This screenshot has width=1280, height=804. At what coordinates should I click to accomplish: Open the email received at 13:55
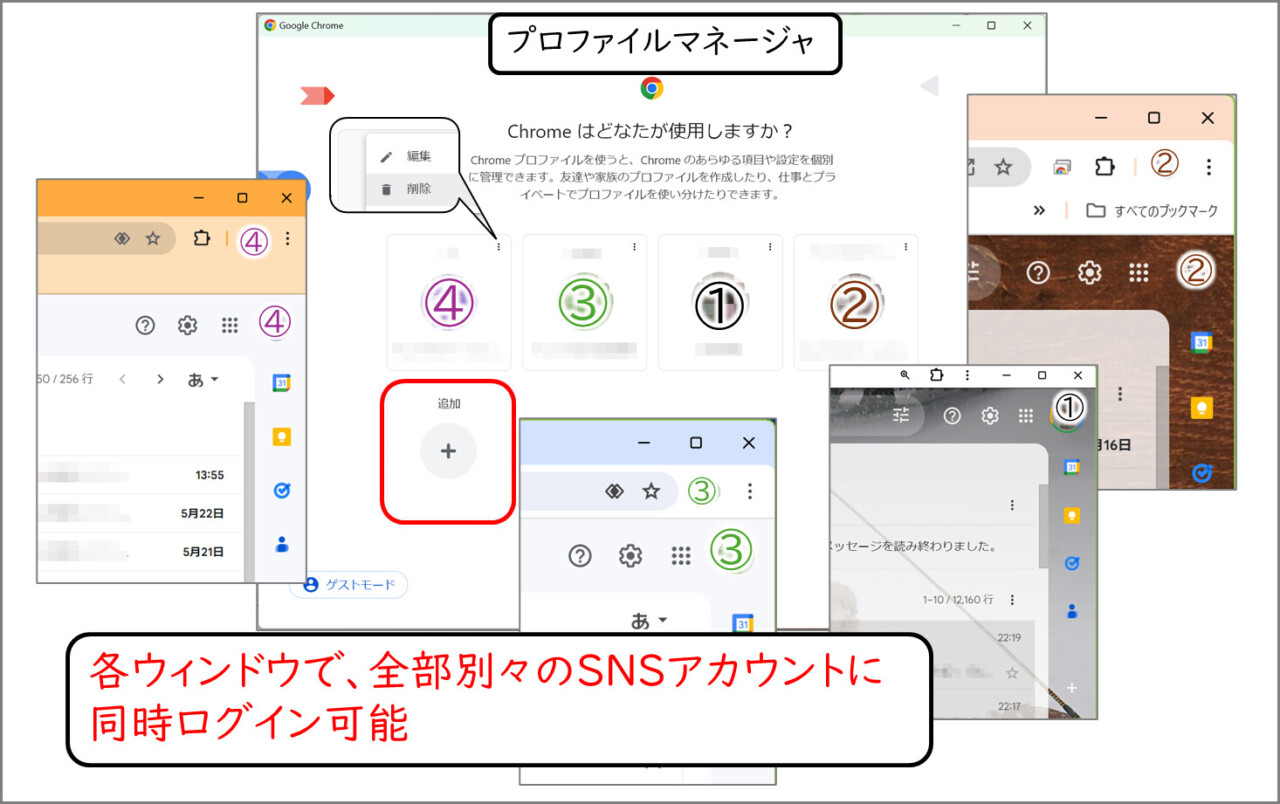pos(141,475)
